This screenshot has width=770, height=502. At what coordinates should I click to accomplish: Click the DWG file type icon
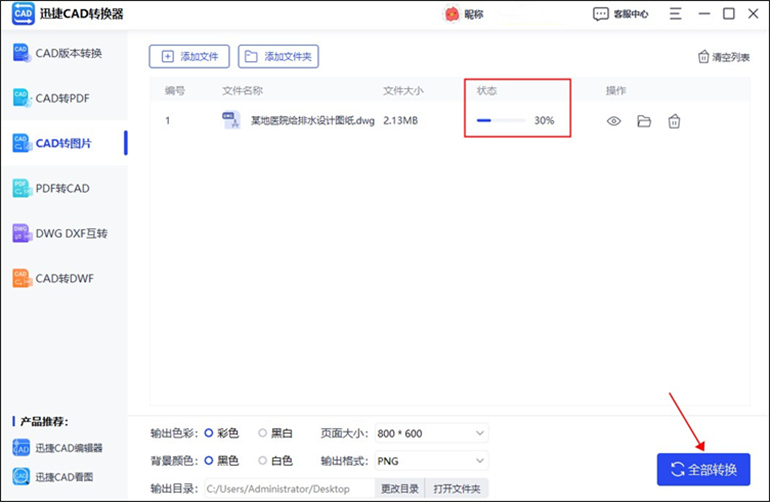click(231, 120)
